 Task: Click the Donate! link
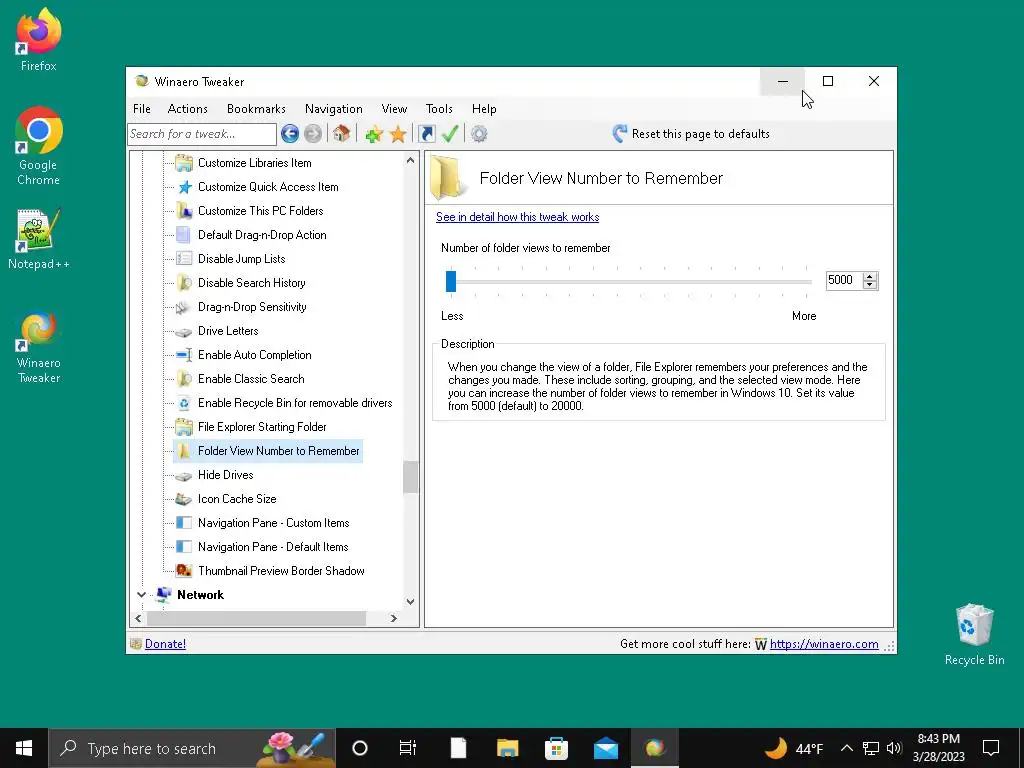click(x=165, y=644)
